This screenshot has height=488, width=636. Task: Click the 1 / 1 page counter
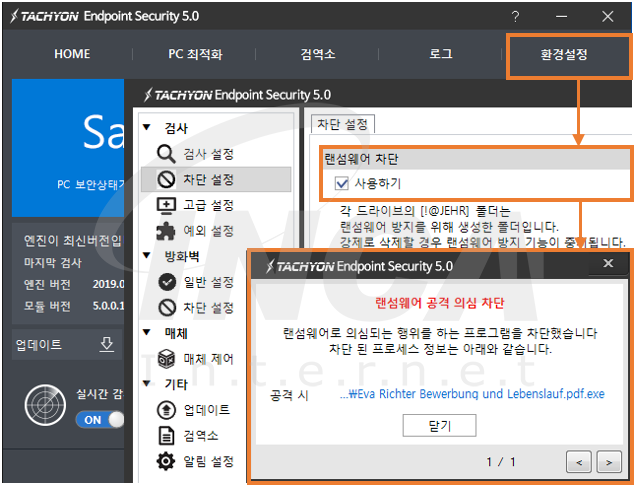tap(501, 462)
